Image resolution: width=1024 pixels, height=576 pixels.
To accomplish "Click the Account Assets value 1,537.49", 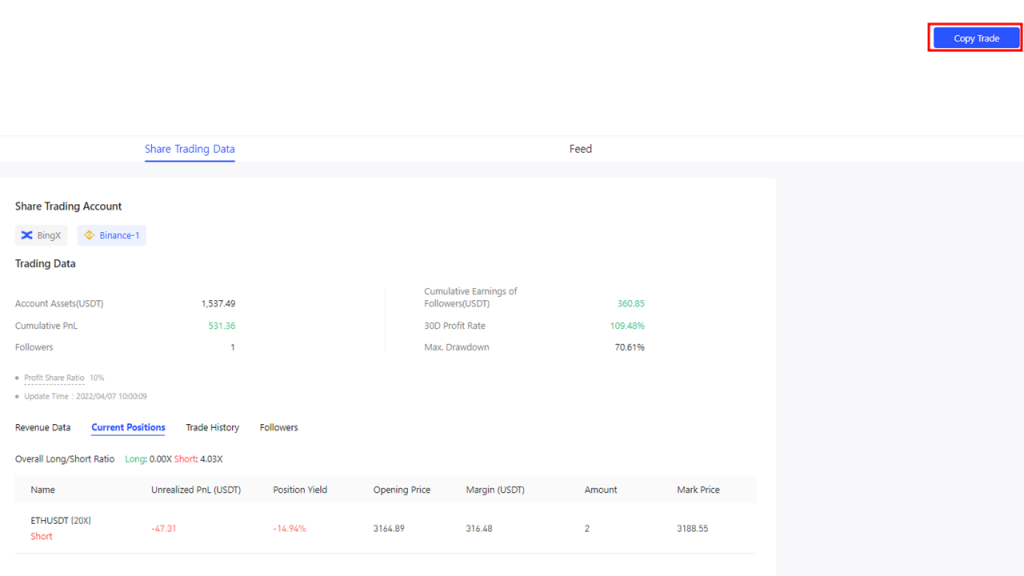I will click(218, 303).
